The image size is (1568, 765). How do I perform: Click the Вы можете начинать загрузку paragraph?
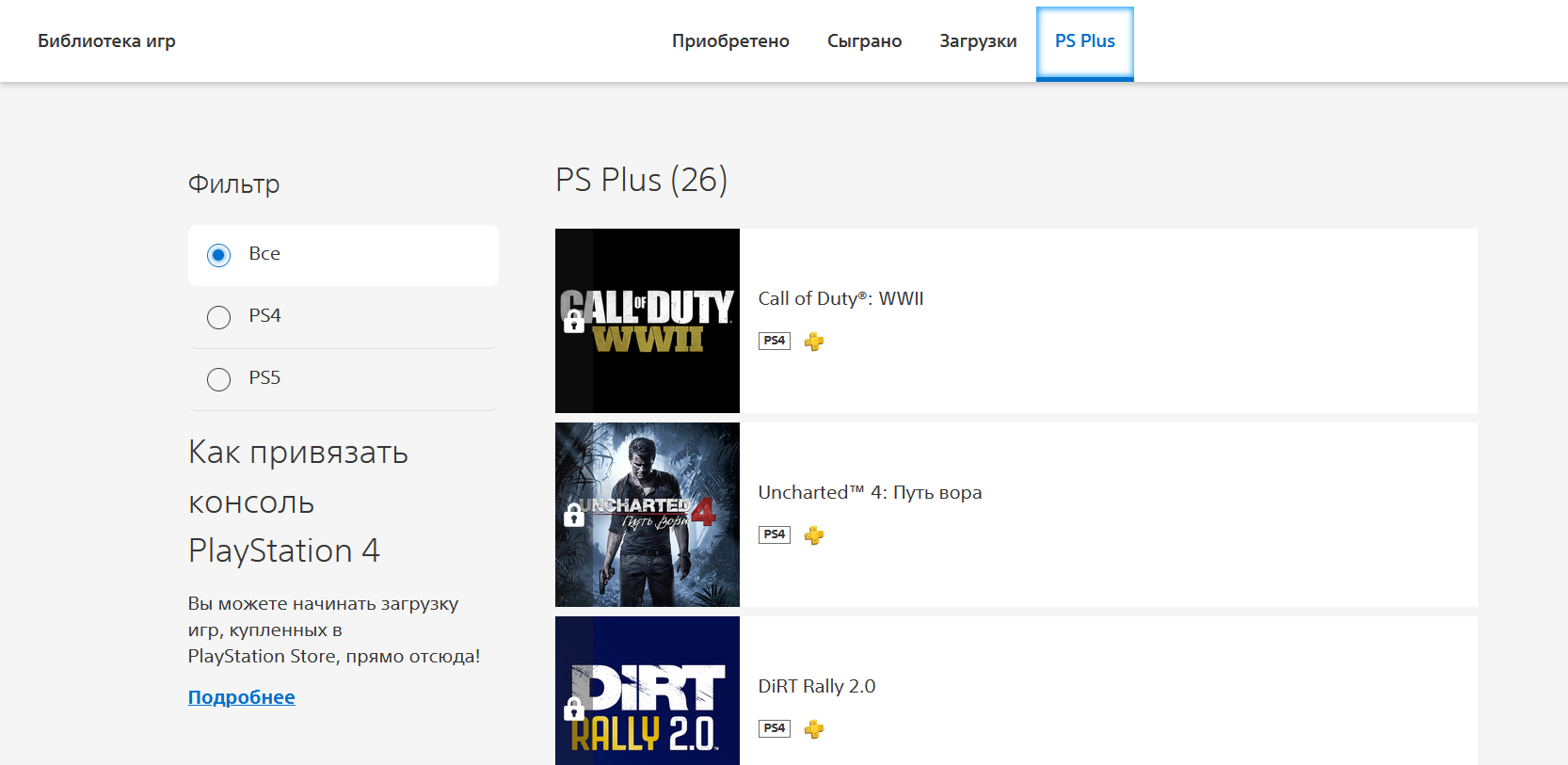[x=334, y=630]
